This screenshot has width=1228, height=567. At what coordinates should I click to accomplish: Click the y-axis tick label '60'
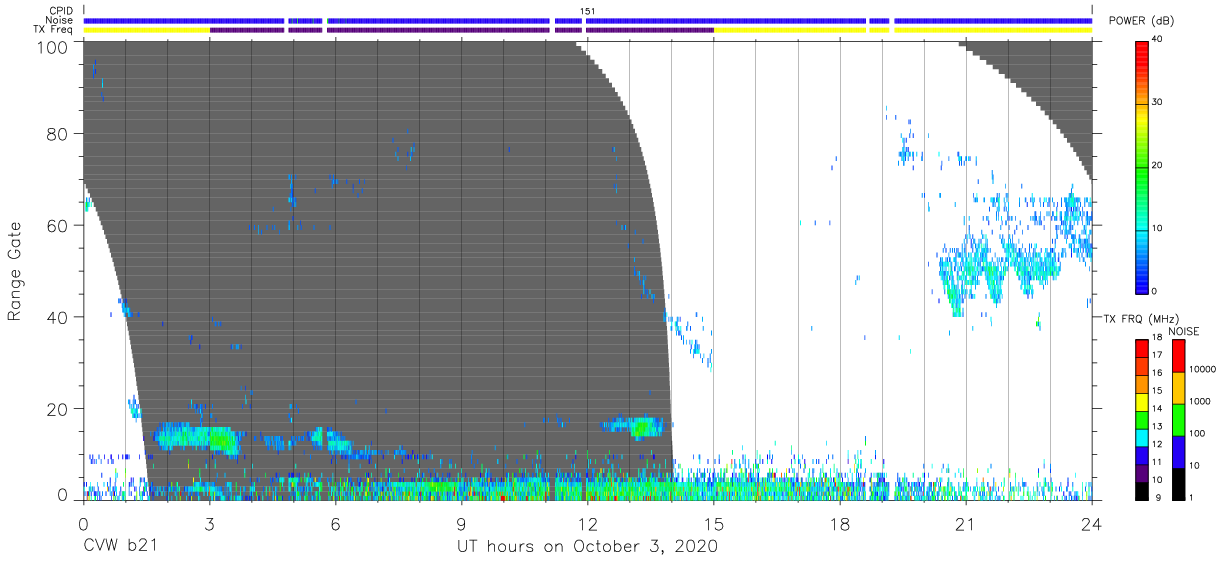57,225
